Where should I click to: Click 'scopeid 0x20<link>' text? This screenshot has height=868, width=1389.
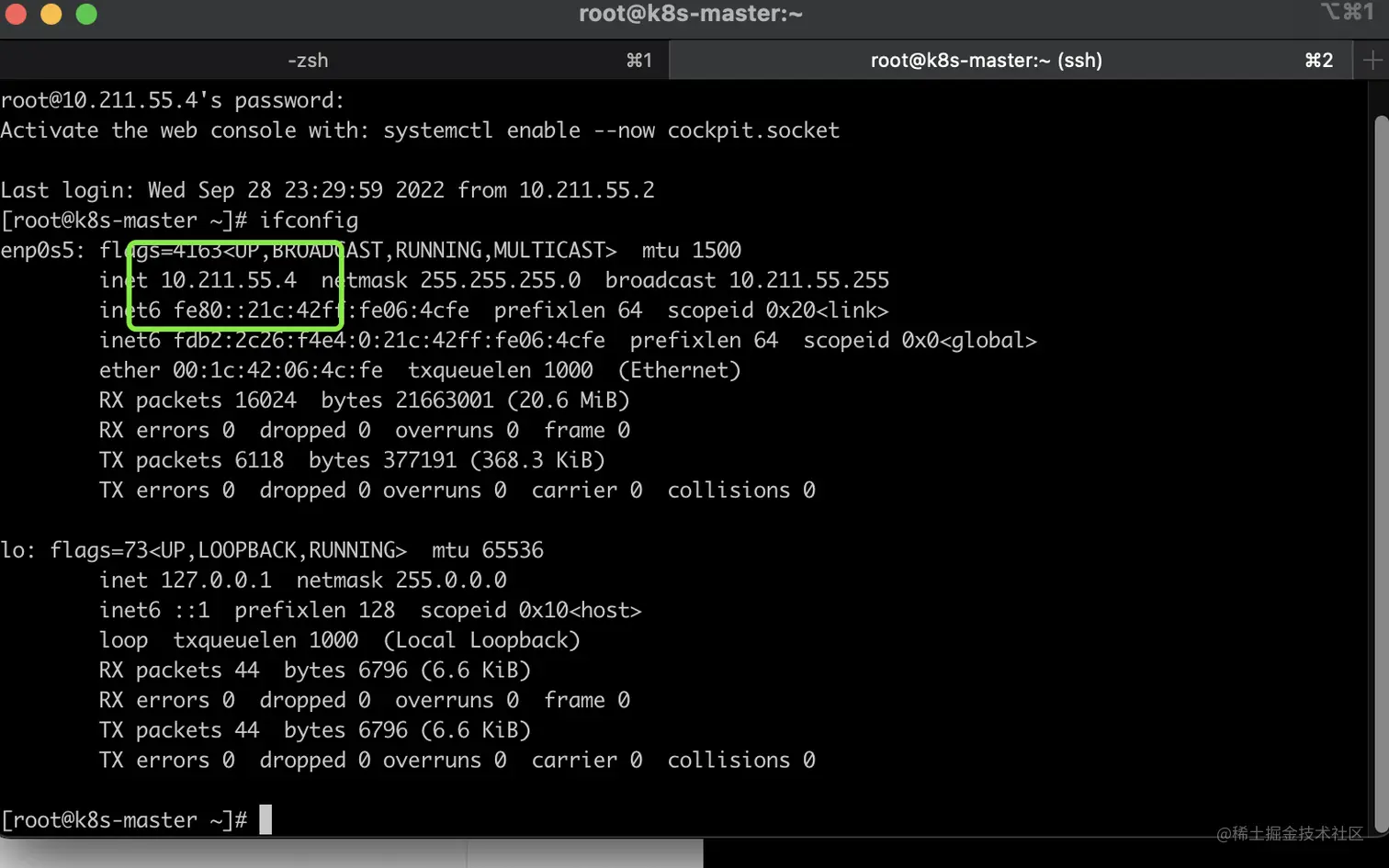pyautogui.click(x=778, y=310)
